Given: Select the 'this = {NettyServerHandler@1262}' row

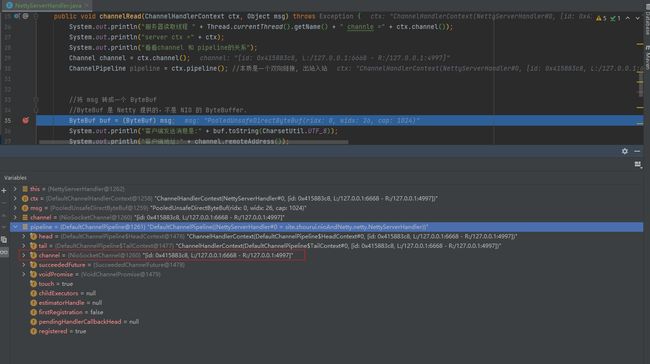Looking at the screenshot, I should (327, 189).
